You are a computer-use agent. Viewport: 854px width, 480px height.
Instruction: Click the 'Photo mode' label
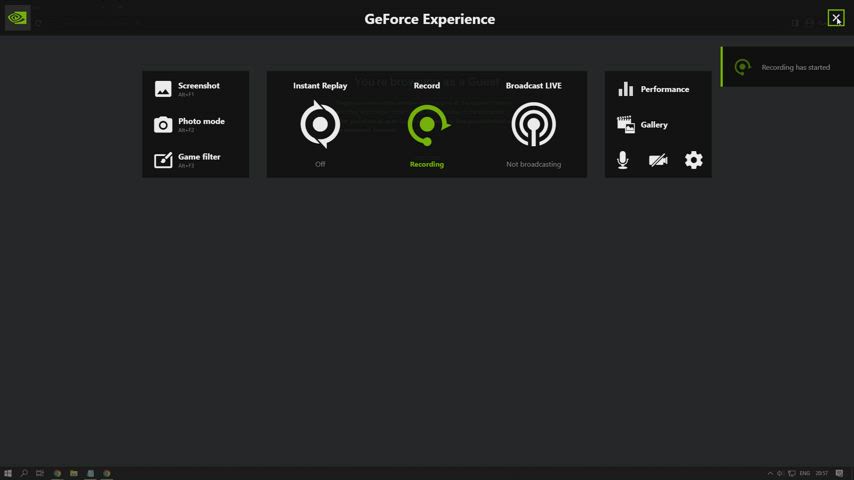point(201,121)
